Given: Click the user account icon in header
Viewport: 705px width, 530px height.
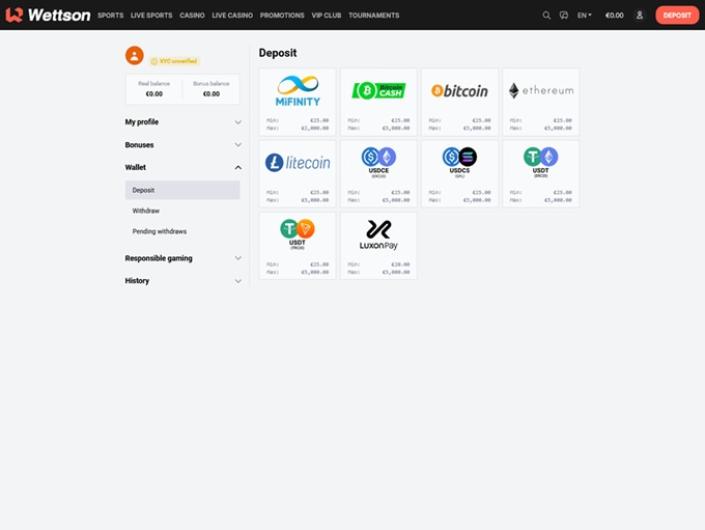Looking at the screenshot, I should (639, 15).
